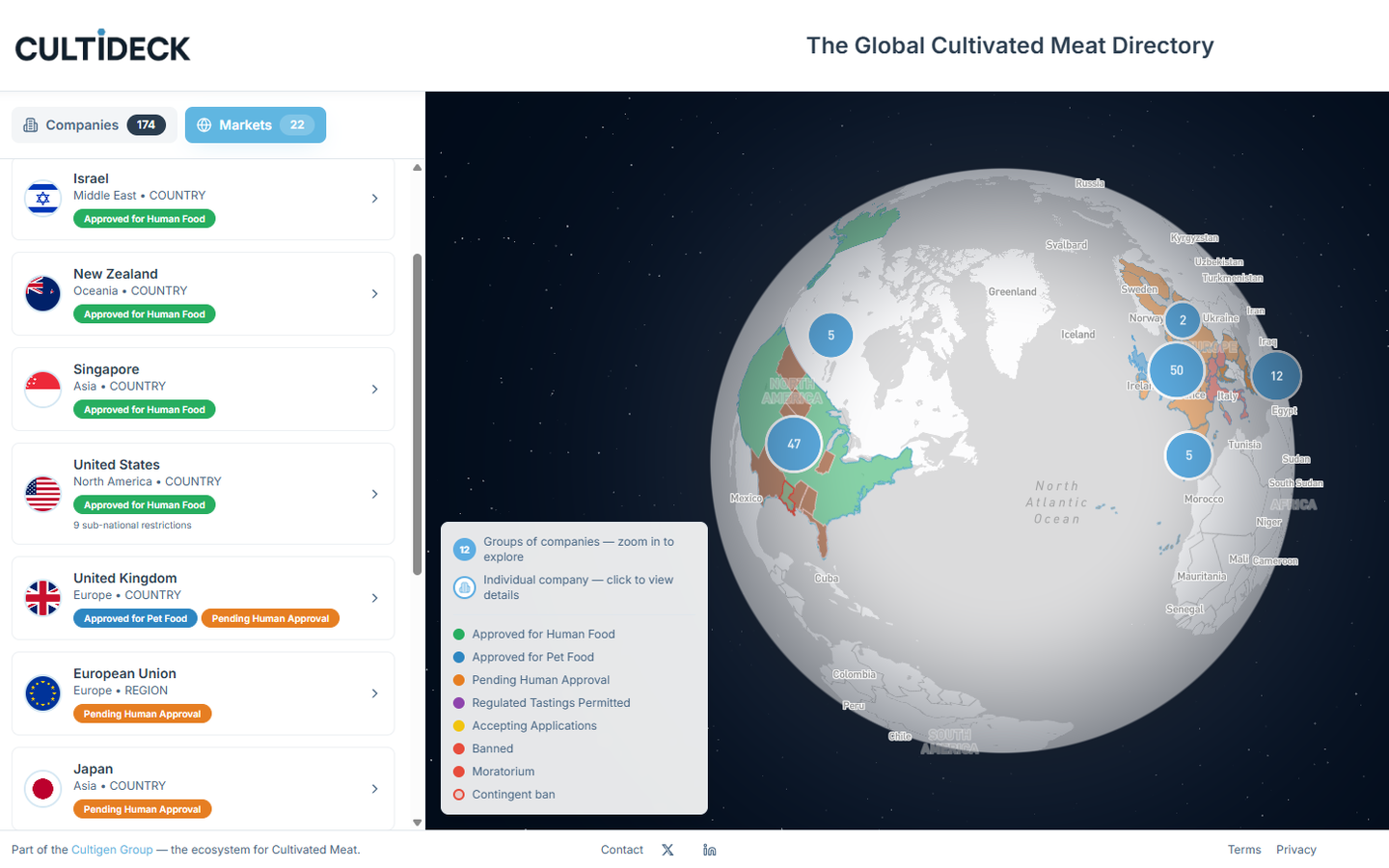Click Accepting Applications legend dot
1389x868 pixels.
coord(459,726)
